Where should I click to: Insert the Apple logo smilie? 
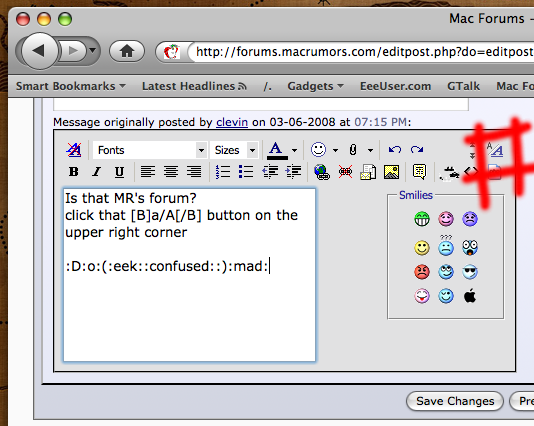point(470,296)
